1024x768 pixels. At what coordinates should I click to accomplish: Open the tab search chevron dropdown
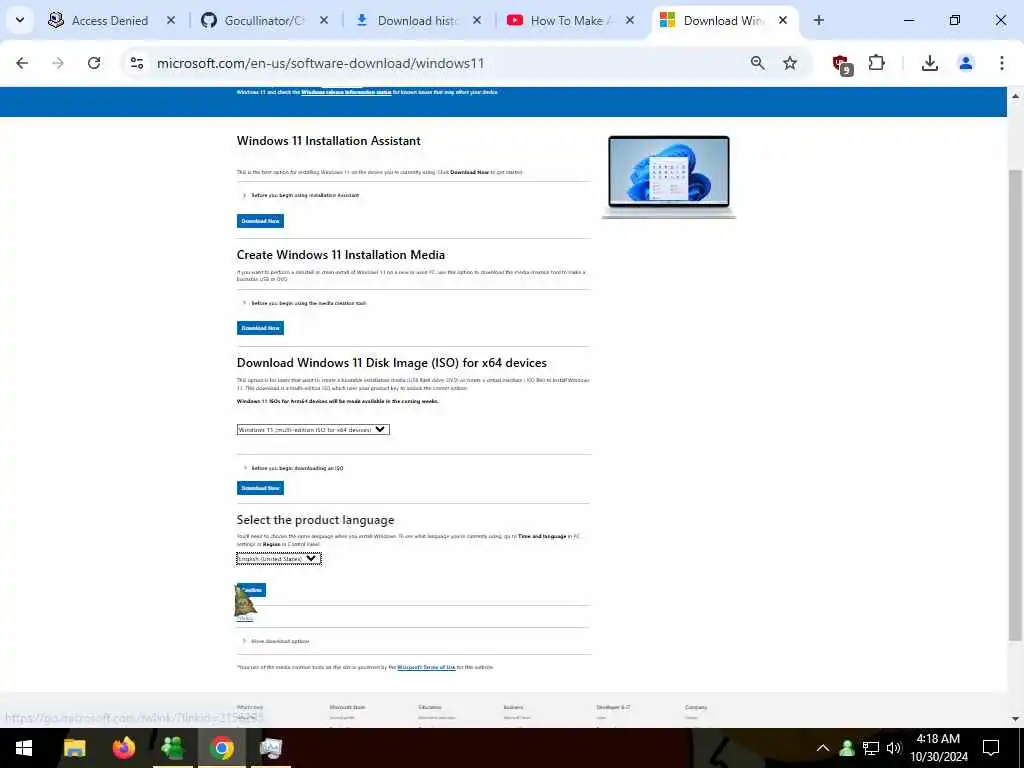pos(20,20)
